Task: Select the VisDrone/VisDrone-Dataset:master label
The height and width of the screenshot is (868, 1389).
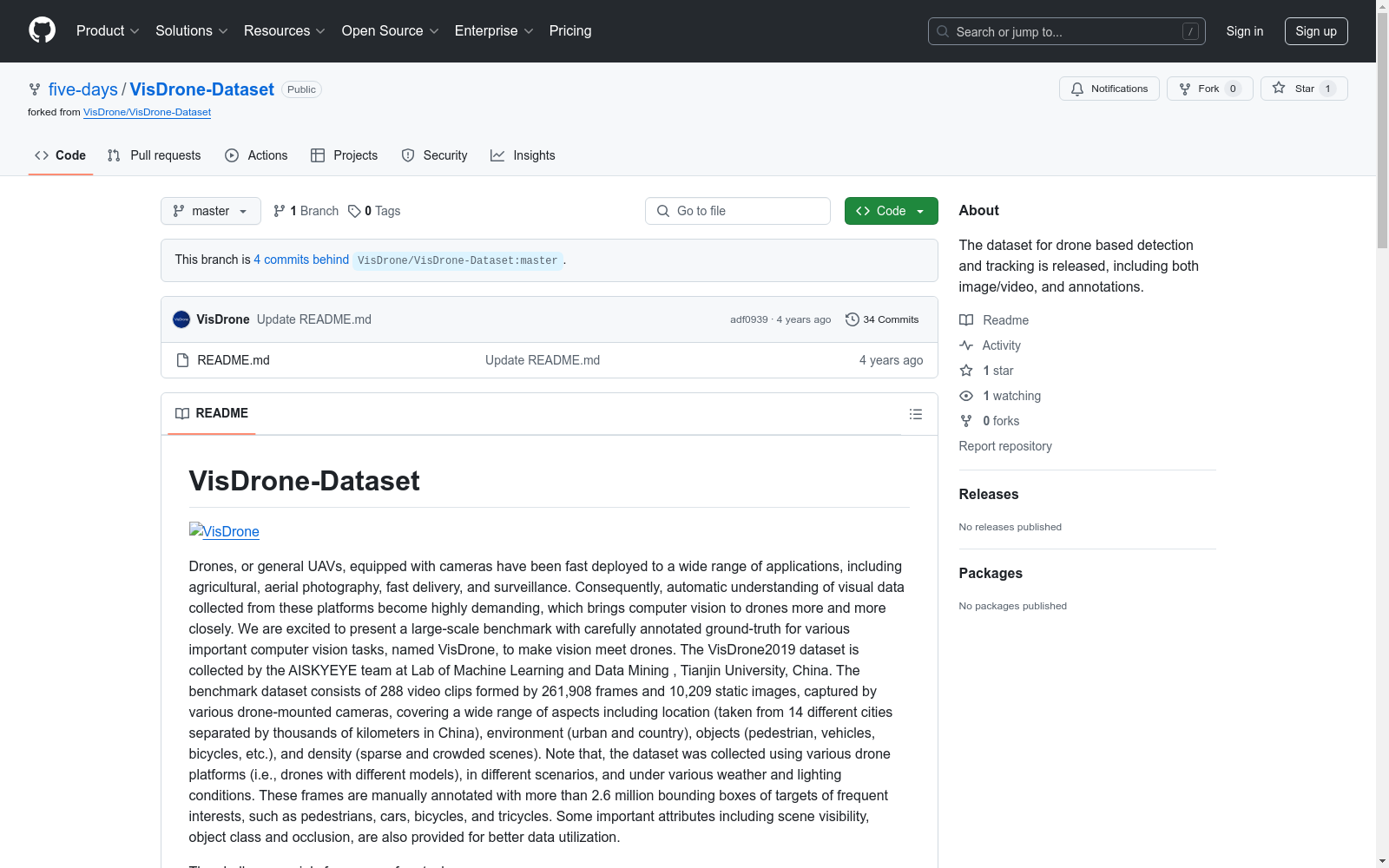Action: pos(458,260)
